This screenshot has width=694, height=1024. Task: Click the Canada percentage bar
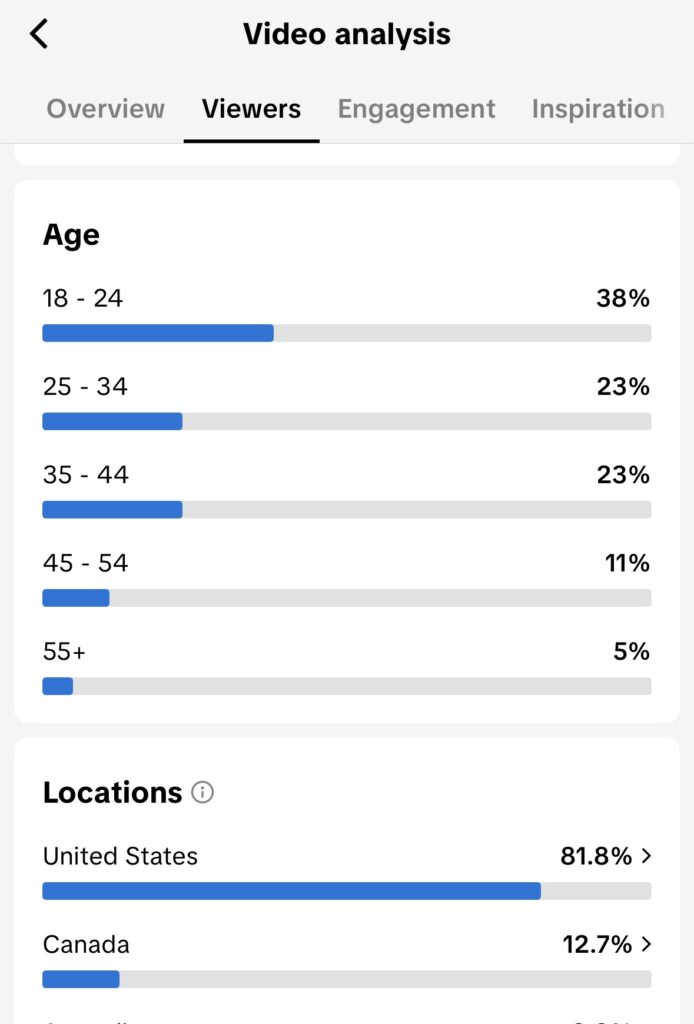tap(346, 979)
